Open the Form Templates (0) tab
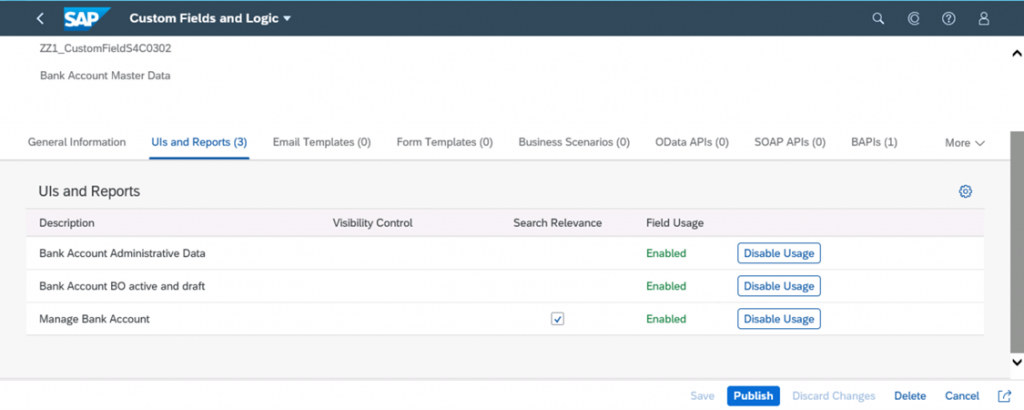The image size is (1024, 410). [445, 142]
